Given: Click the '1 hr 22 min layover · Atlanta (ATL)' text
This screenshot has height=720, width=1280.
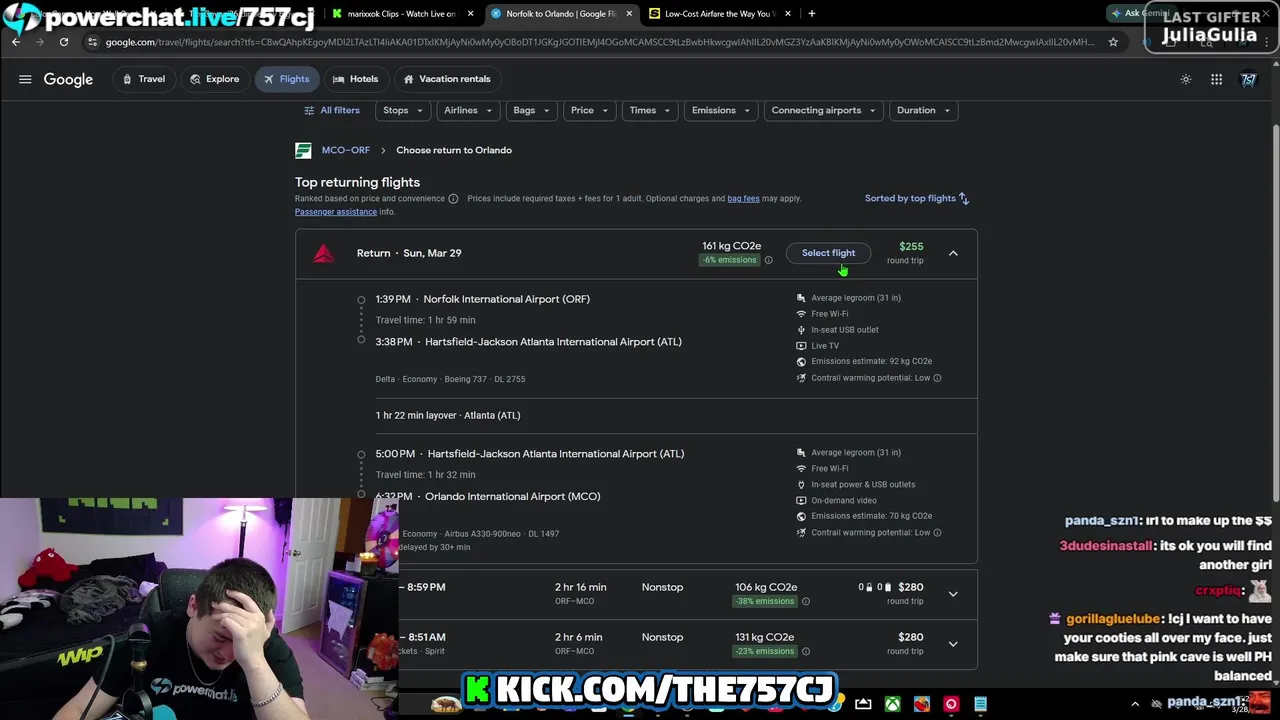Looking at the screenshot, I should (x=448, y=415).
